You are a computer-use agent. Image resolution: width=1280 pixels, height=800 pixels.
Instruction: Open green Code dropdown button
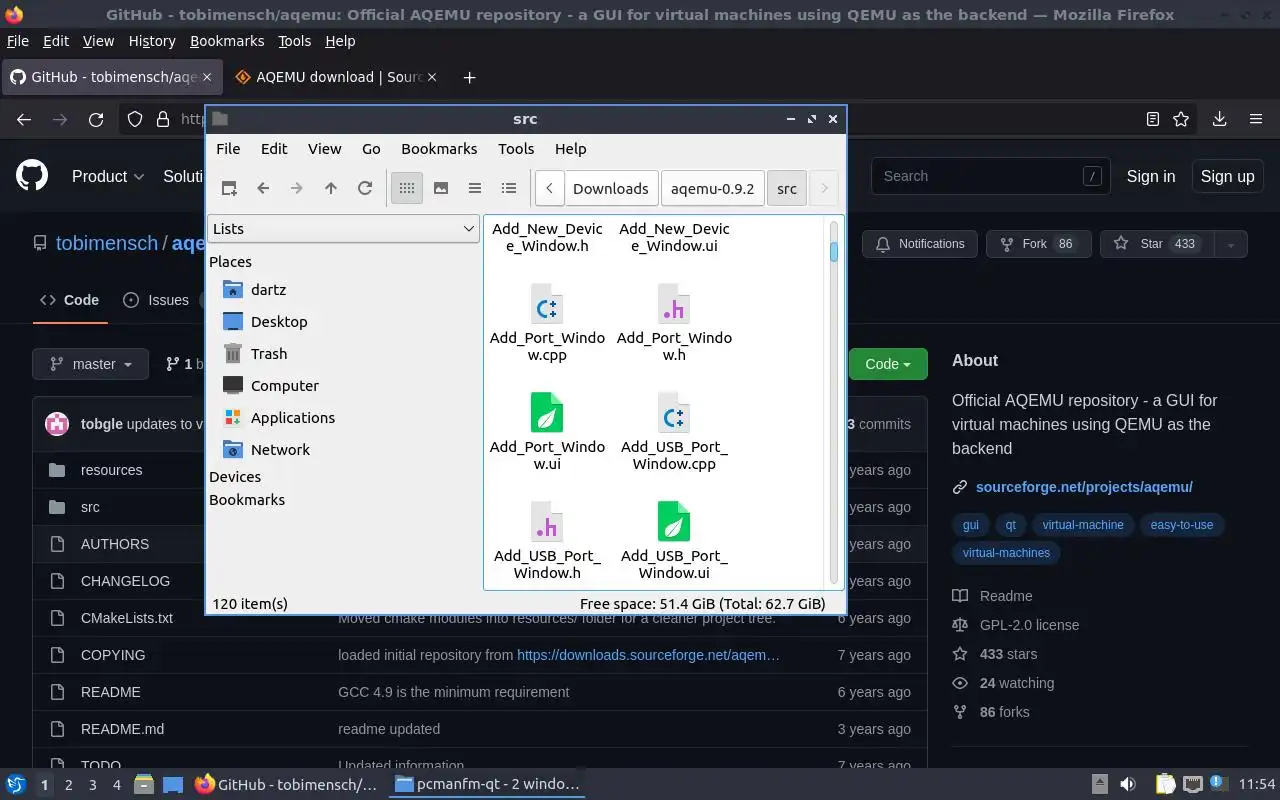click(888, 364)
